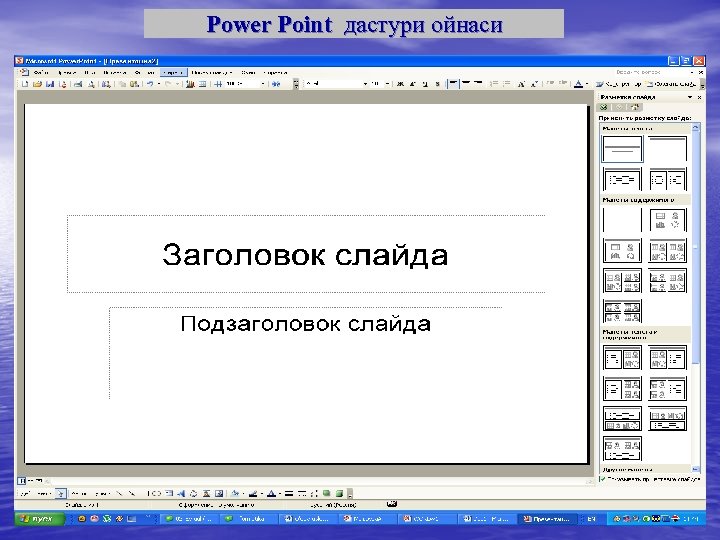The height and width of the screenshot is (540, 720).
Task: Open the highlighted Сервис menu
Action: point(174,73)
